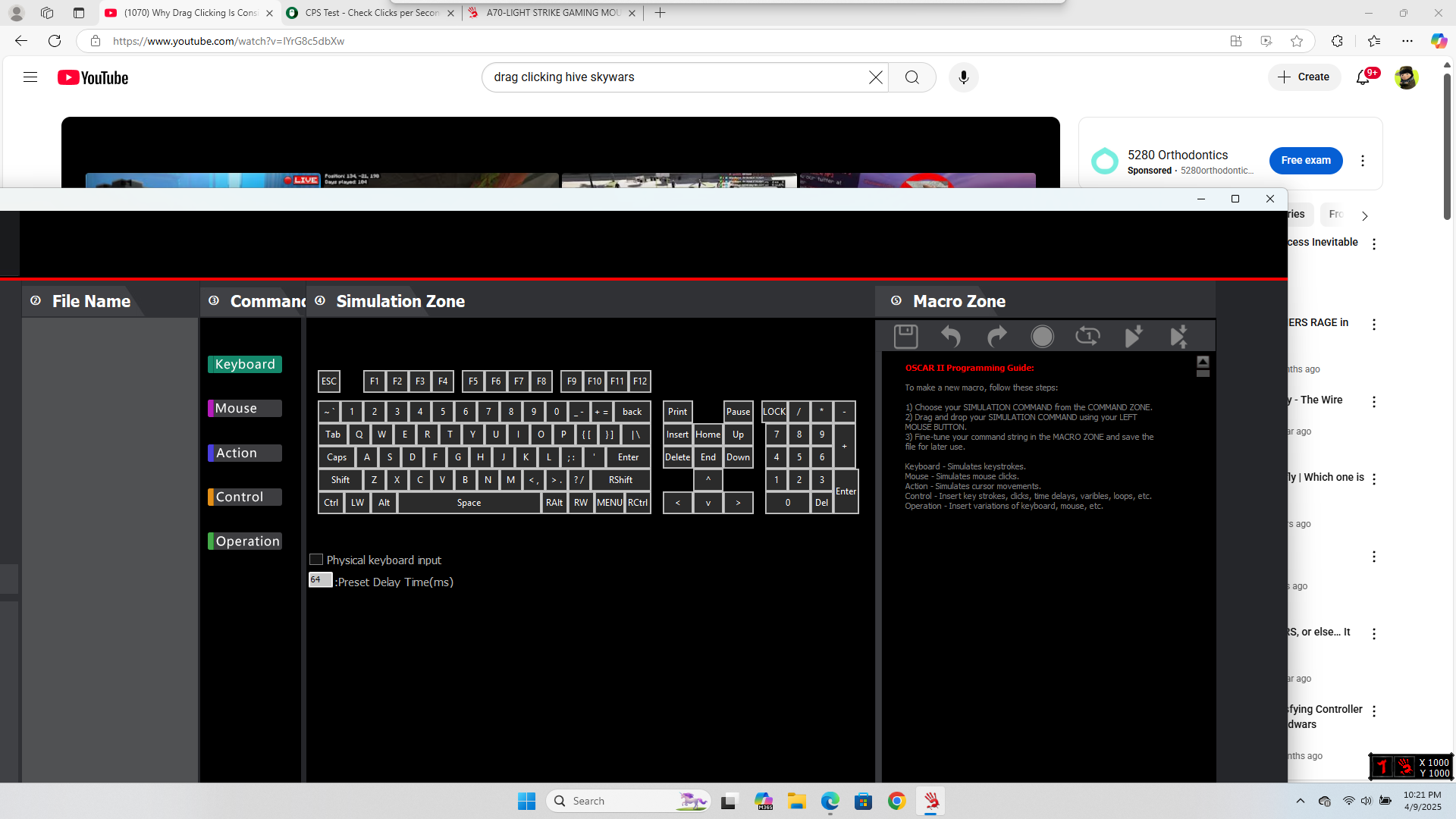Viewport: 1456px width, 819px height.
Task: Select the LW (left Windows) key
Action: 357,503
